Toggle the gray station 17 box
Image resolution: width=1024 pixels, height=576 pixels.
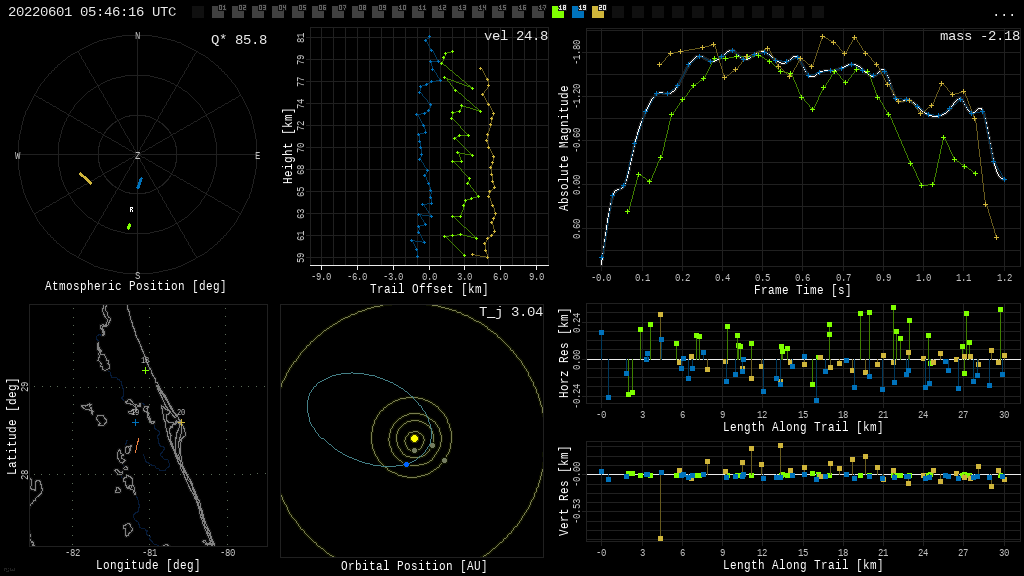tap(538, 12)
